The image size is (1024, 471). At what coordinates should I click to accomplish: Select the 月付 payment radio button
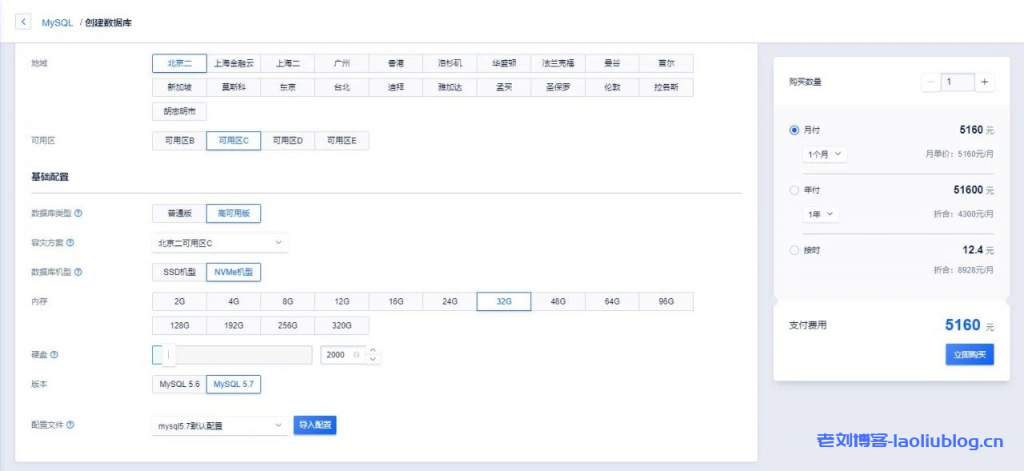pyautogui.click(x=794, y=130)
